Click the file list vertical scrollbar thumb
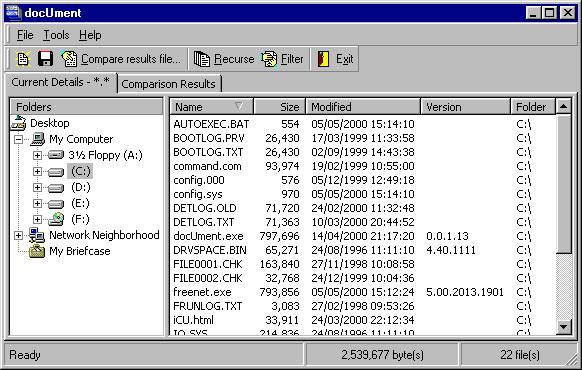Image resolution: width=582 pixels, height=370 pixels. tap(563, 184)
